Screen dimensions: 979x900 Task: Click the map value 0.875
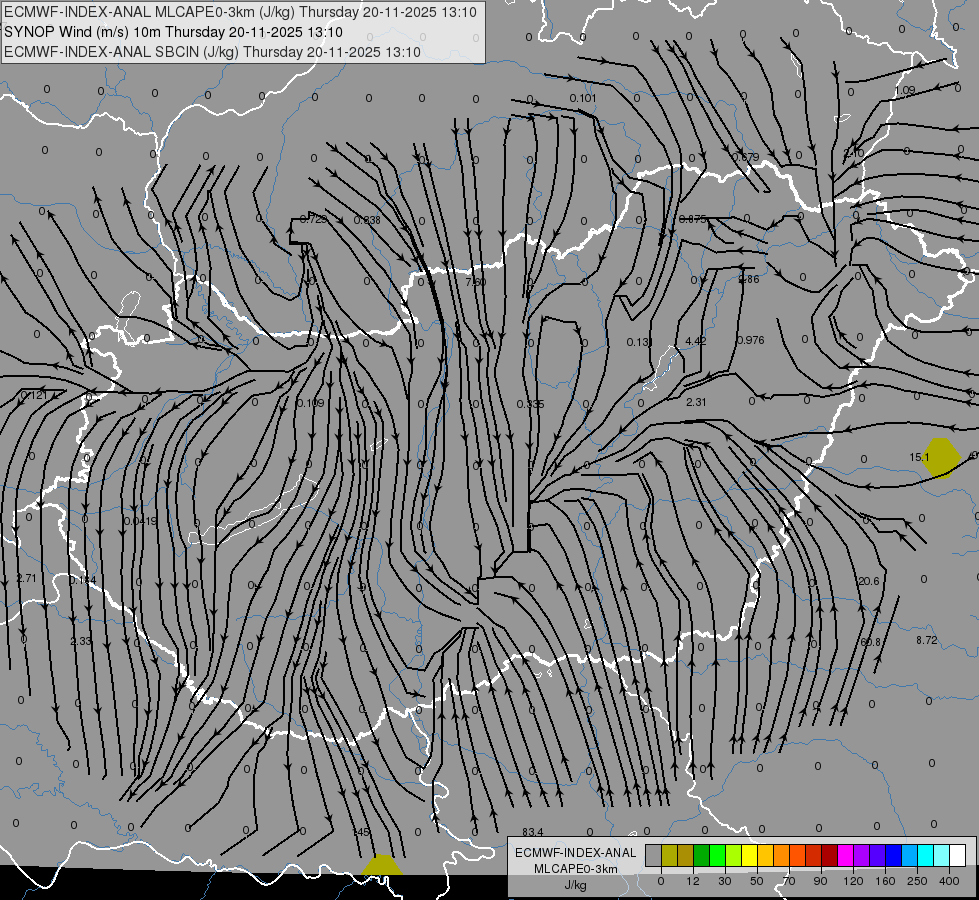(x=692, y=219)
